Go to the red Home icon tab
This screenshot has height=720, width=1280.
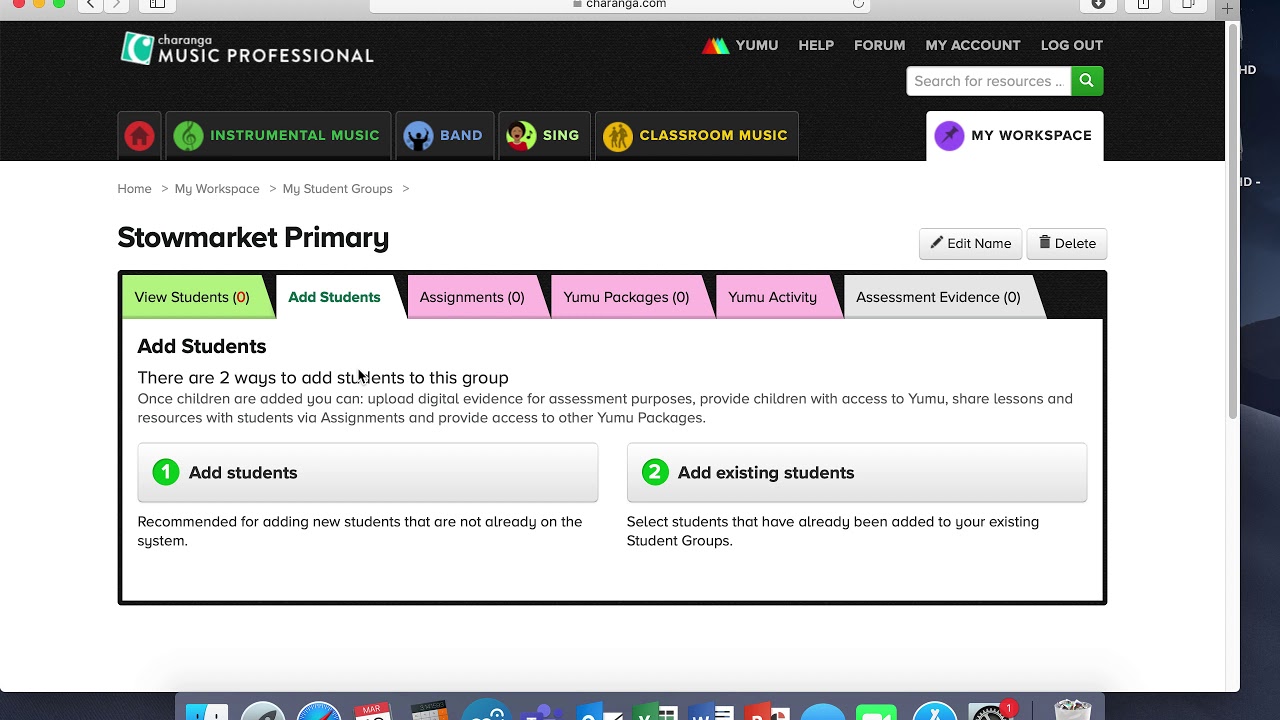[140, 136]
